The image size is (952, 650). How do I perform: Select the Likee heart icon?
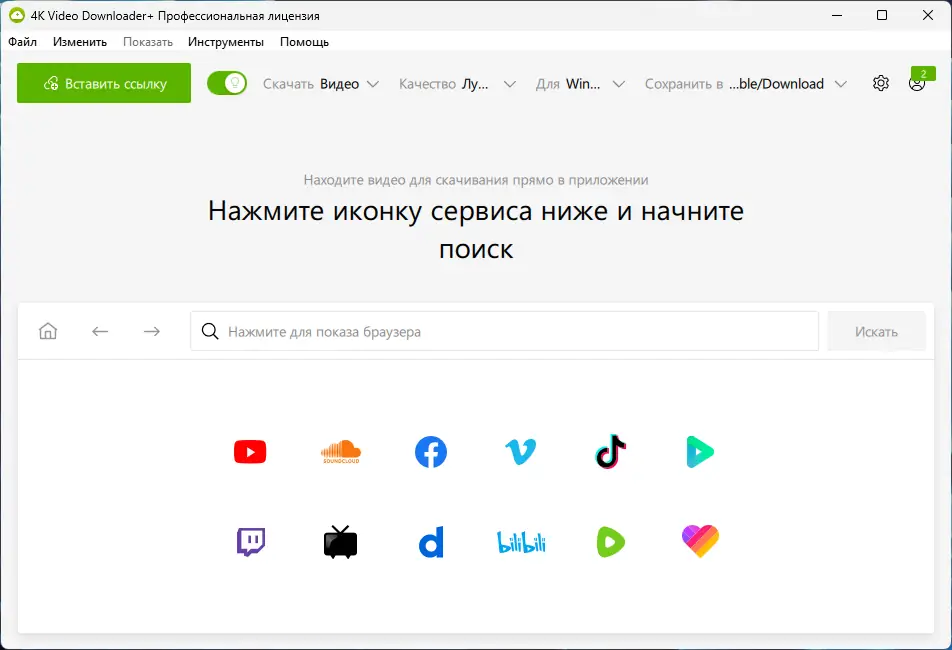[699, 541]
